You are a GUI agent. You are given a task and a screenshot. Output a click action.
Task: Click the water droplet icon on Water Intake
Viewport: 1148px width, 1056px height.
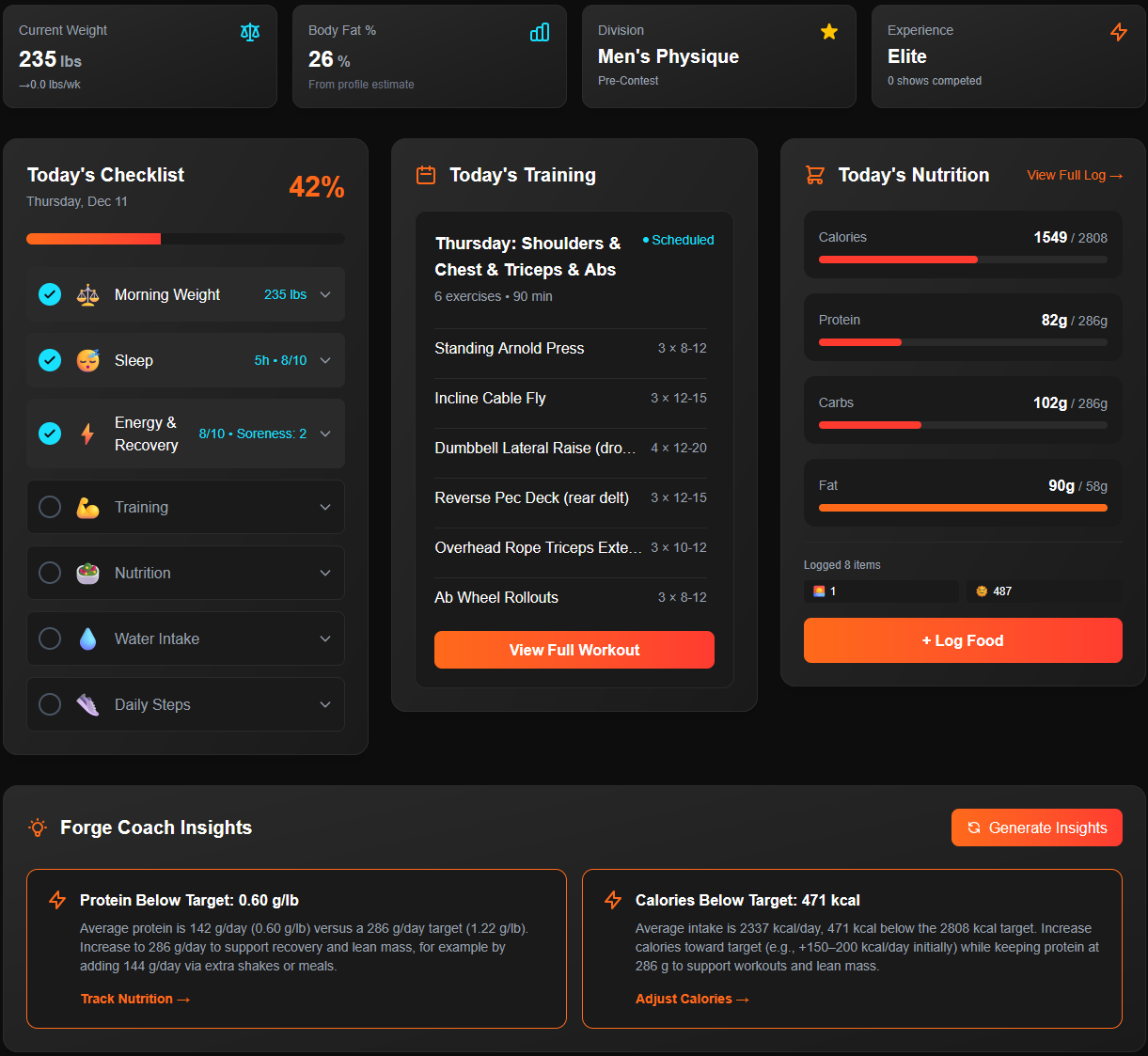click(87, 638)
